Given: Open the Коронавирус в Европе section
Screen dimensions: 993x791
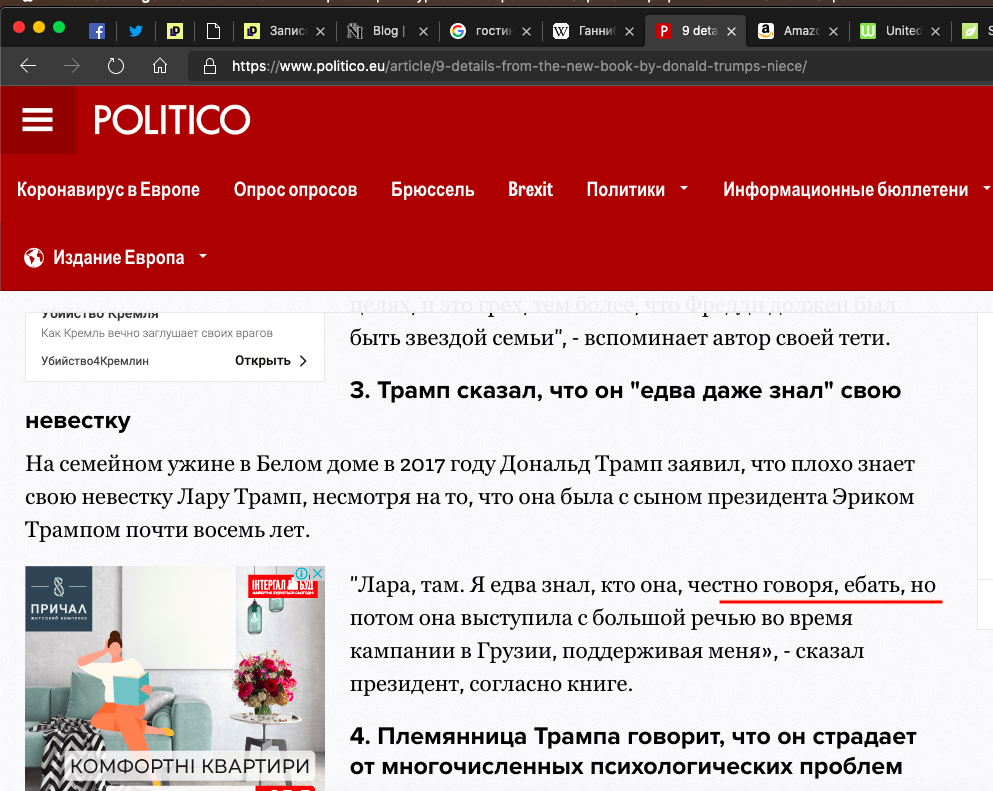Looking at the screenshot, I should [108, 189].
